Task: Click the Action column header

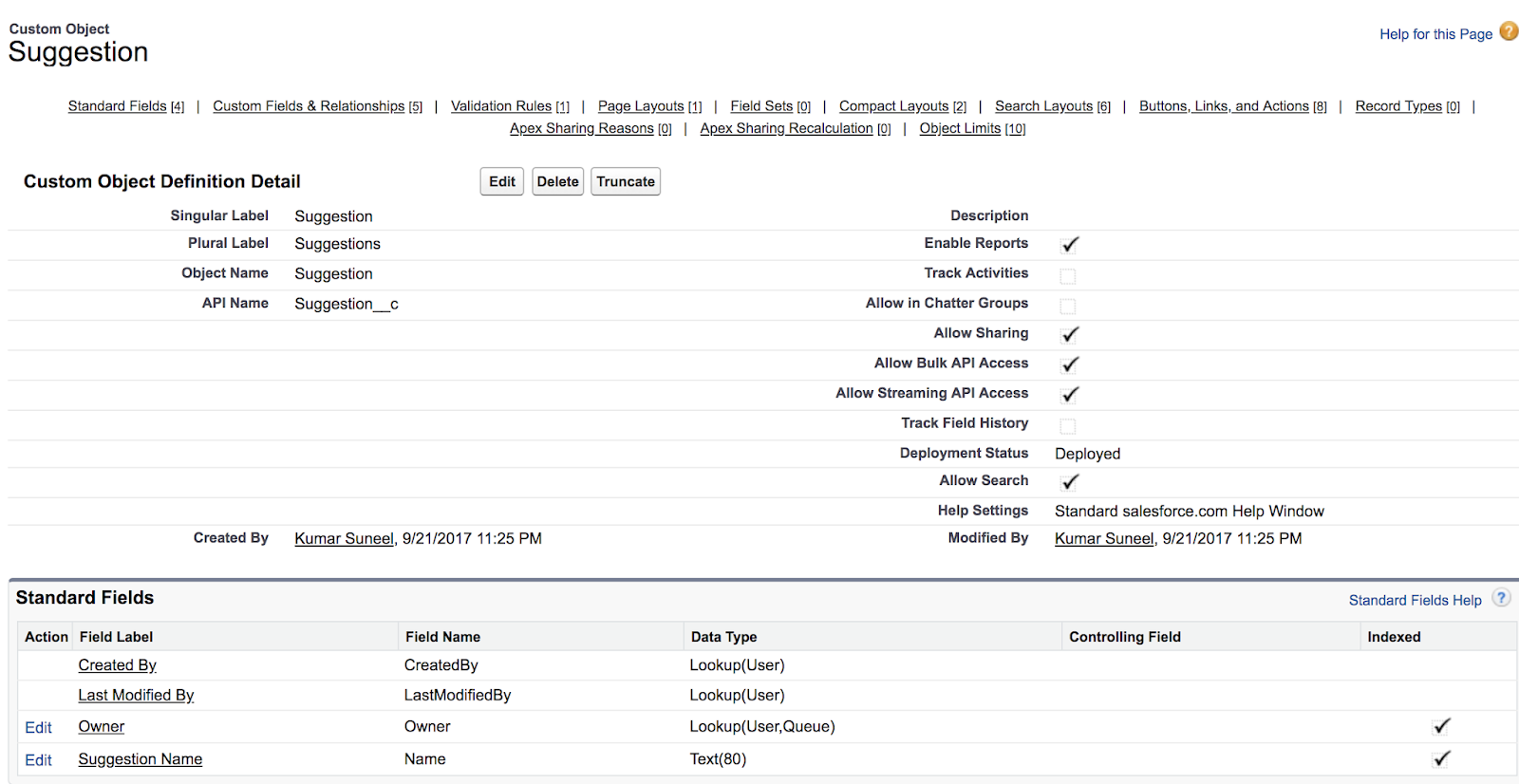Action: (x=47, y=637)
